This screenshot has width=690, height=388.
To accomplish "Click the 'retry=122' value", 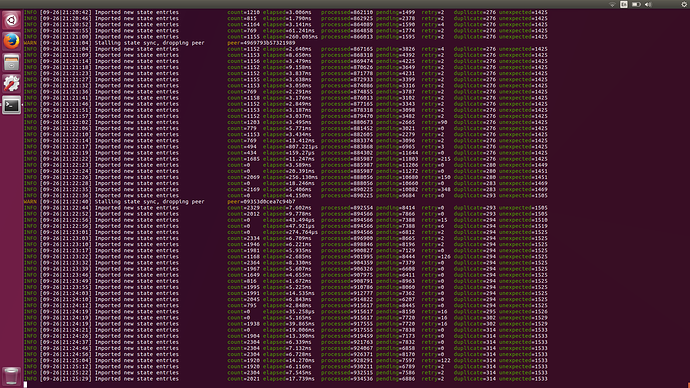I will pyautogui.click(x=436, y=360).
